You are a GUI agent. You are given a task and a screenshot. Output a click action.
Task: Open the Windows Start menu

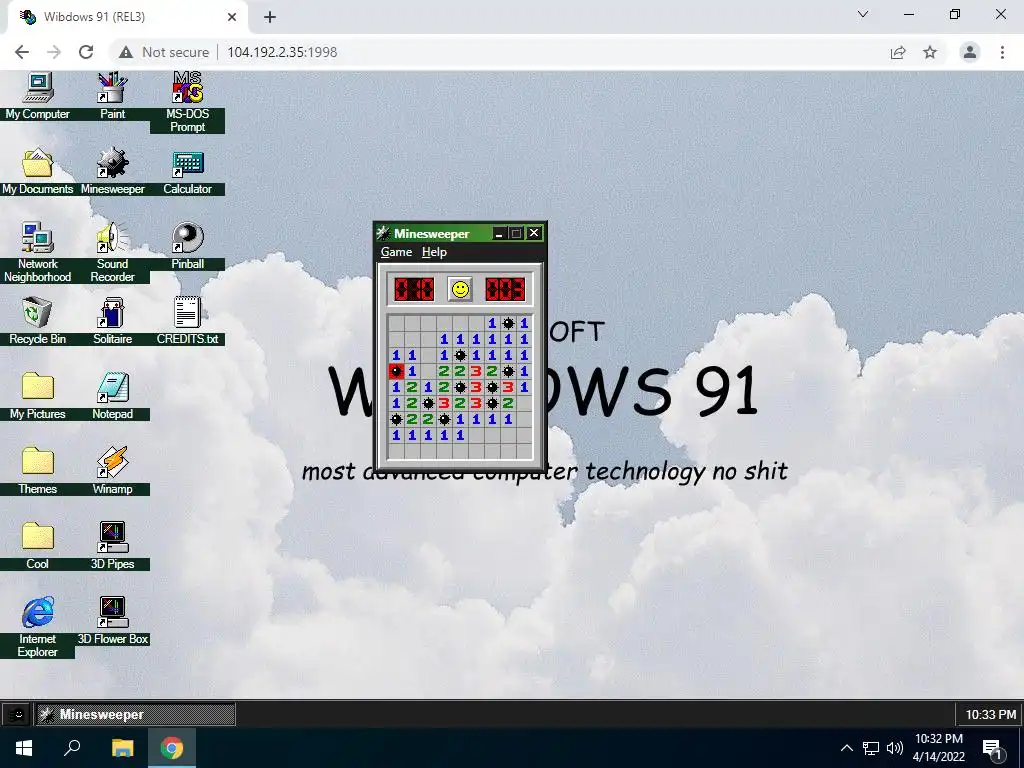pyautogui.click(x=24, y=748)
